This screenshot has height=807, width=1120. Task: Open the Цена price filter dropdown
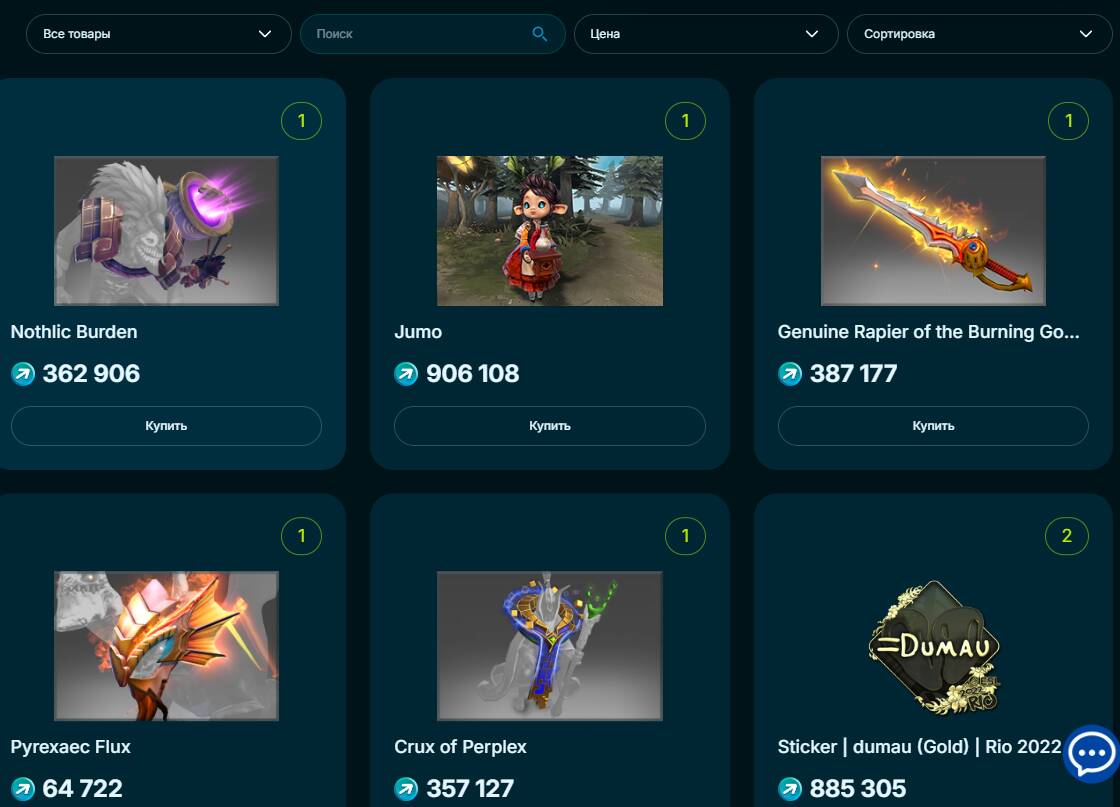point(706,34)
